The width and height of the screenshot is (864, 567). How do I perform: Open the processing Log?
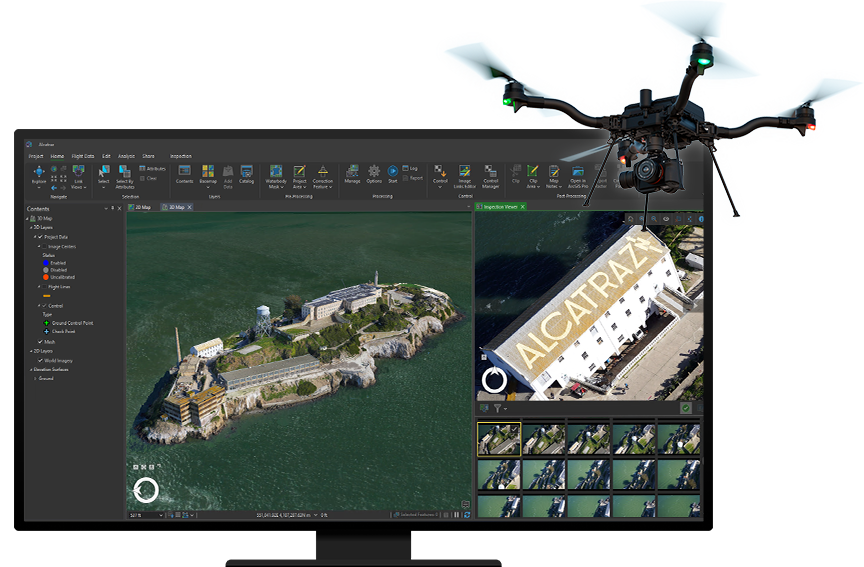coord(410,168)
